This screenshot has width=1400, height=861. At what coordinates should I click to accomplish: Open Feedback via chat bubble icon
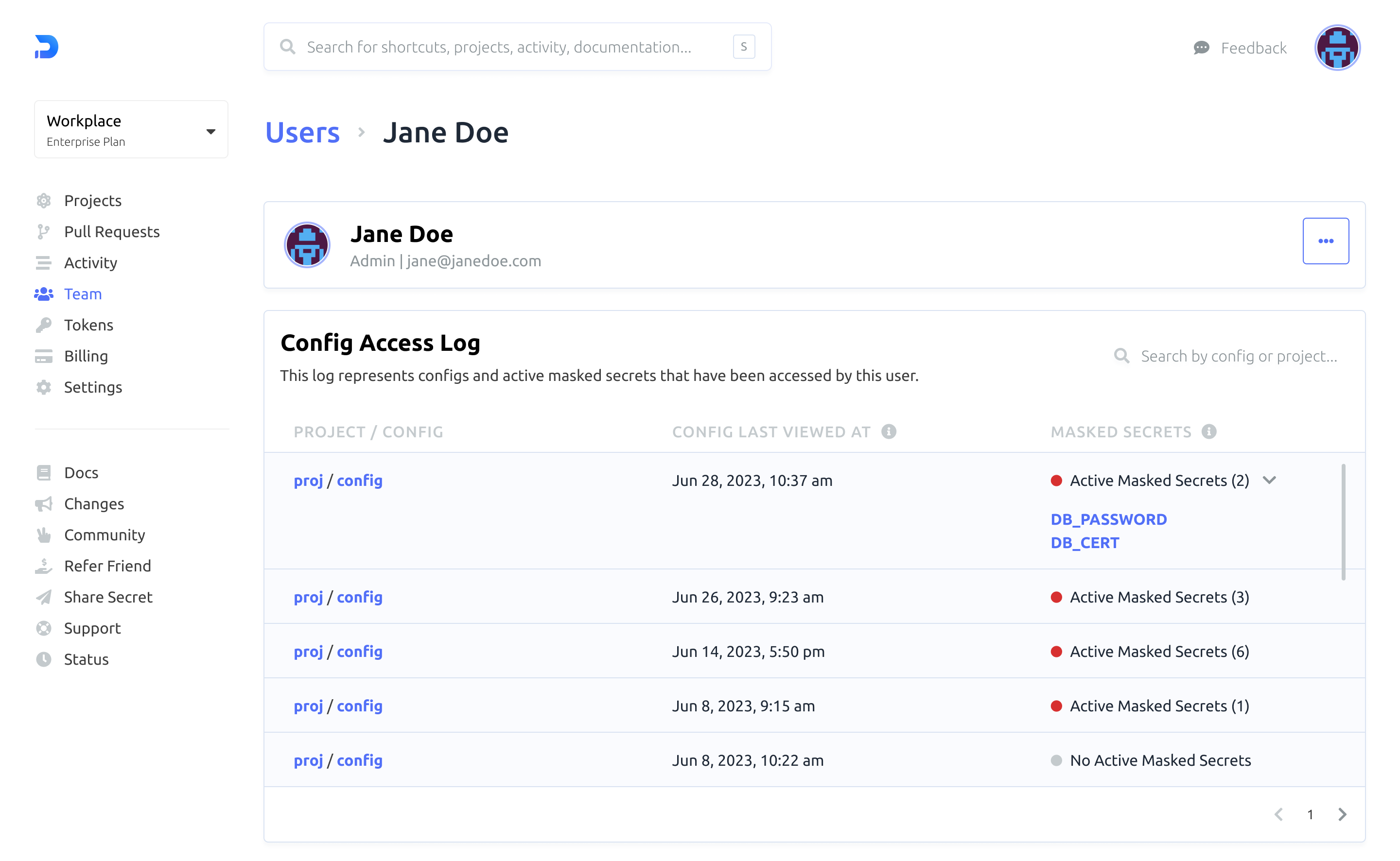(x=1201, y=48)
